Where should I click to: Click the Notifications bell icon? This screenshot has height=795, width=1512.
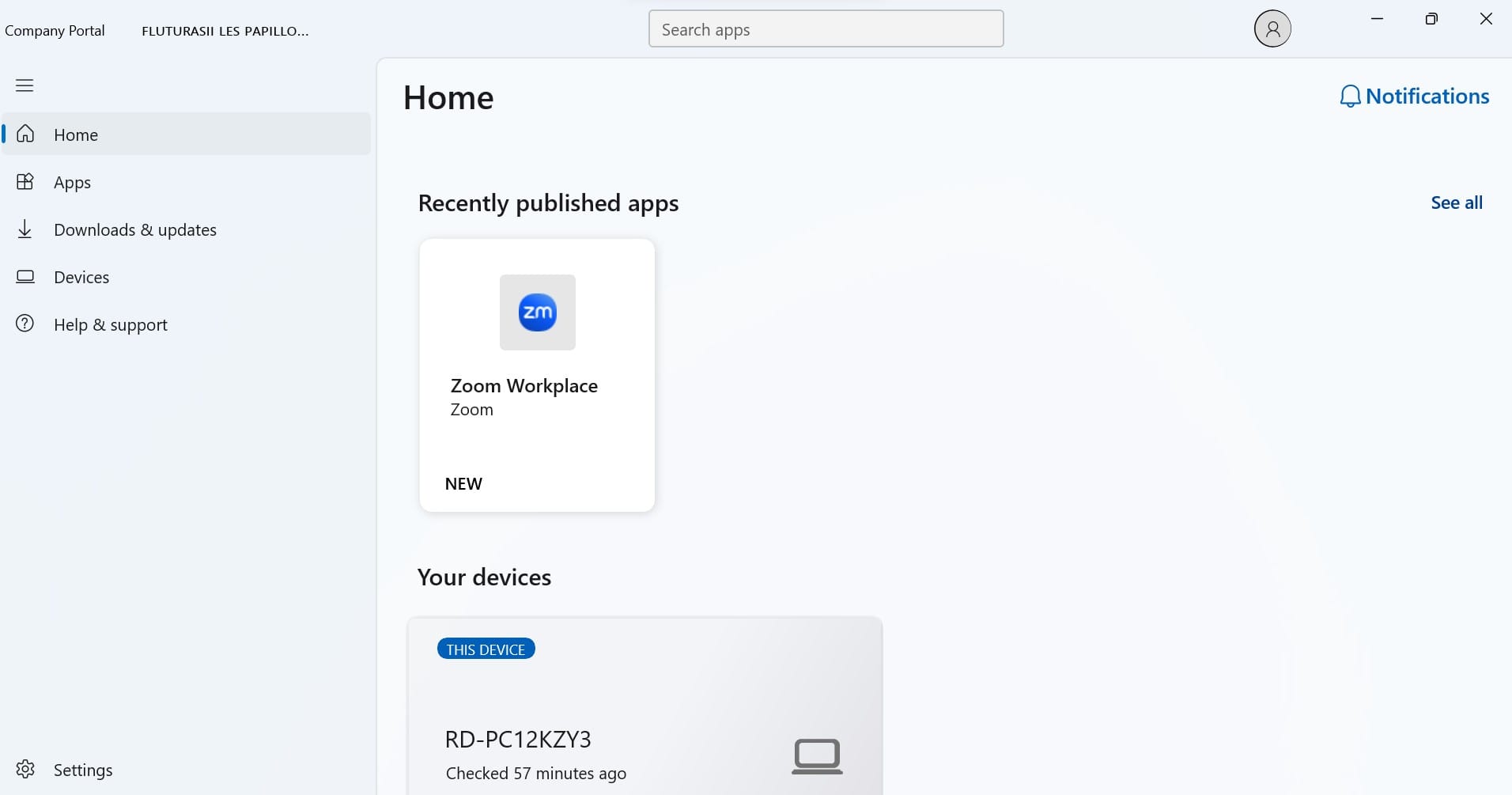tap(1350, 97)
